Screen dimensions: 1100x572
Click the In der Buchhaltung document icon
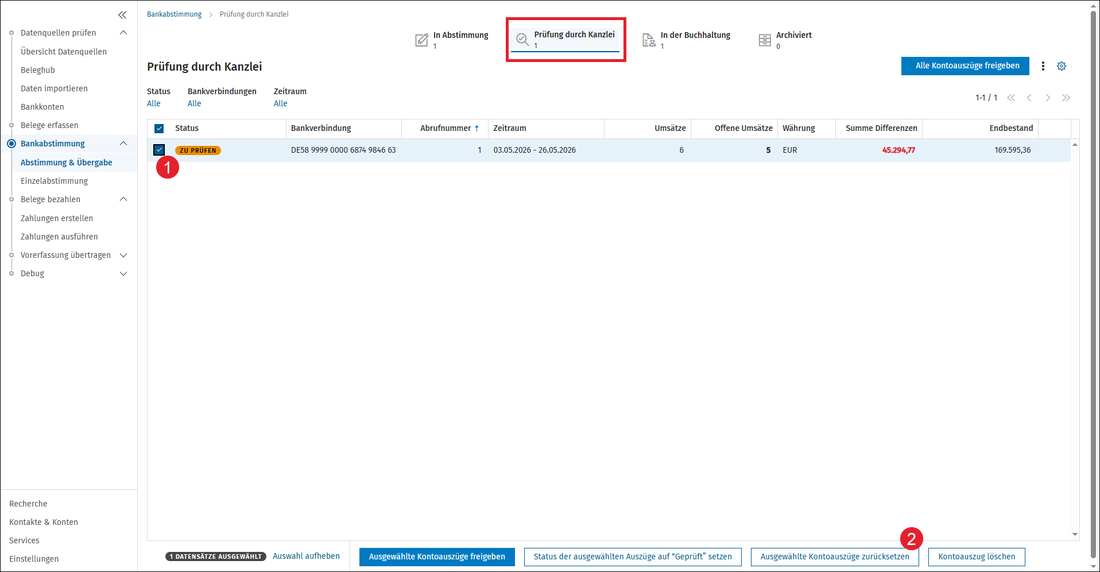coord(649,40)
